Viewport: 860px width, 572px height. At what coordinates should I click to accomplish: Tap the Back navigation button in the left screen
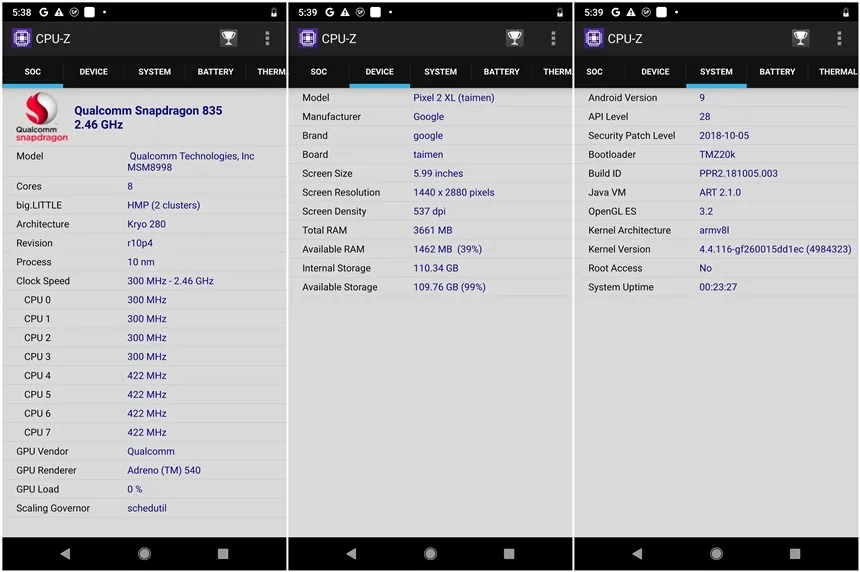click(x=65, y=553)
